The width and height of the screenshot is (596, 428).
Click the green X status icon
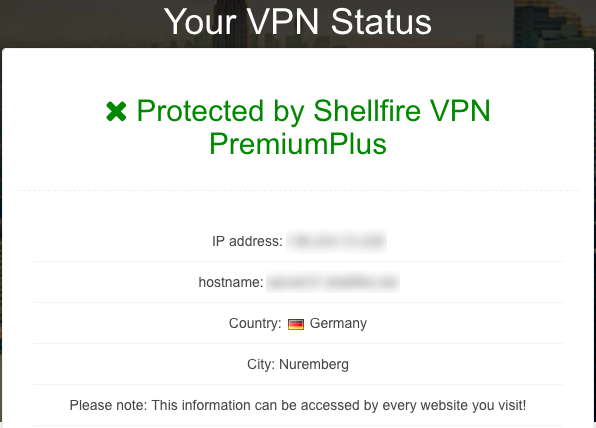pyautogui.click(x=116, y=111)
